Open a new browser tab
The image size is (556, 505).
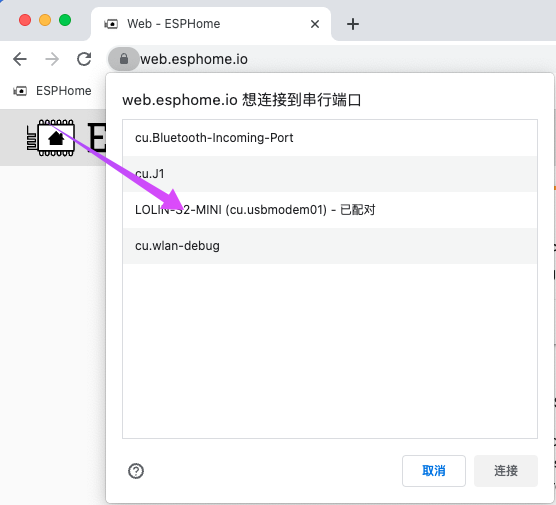(x=353, y=24)
